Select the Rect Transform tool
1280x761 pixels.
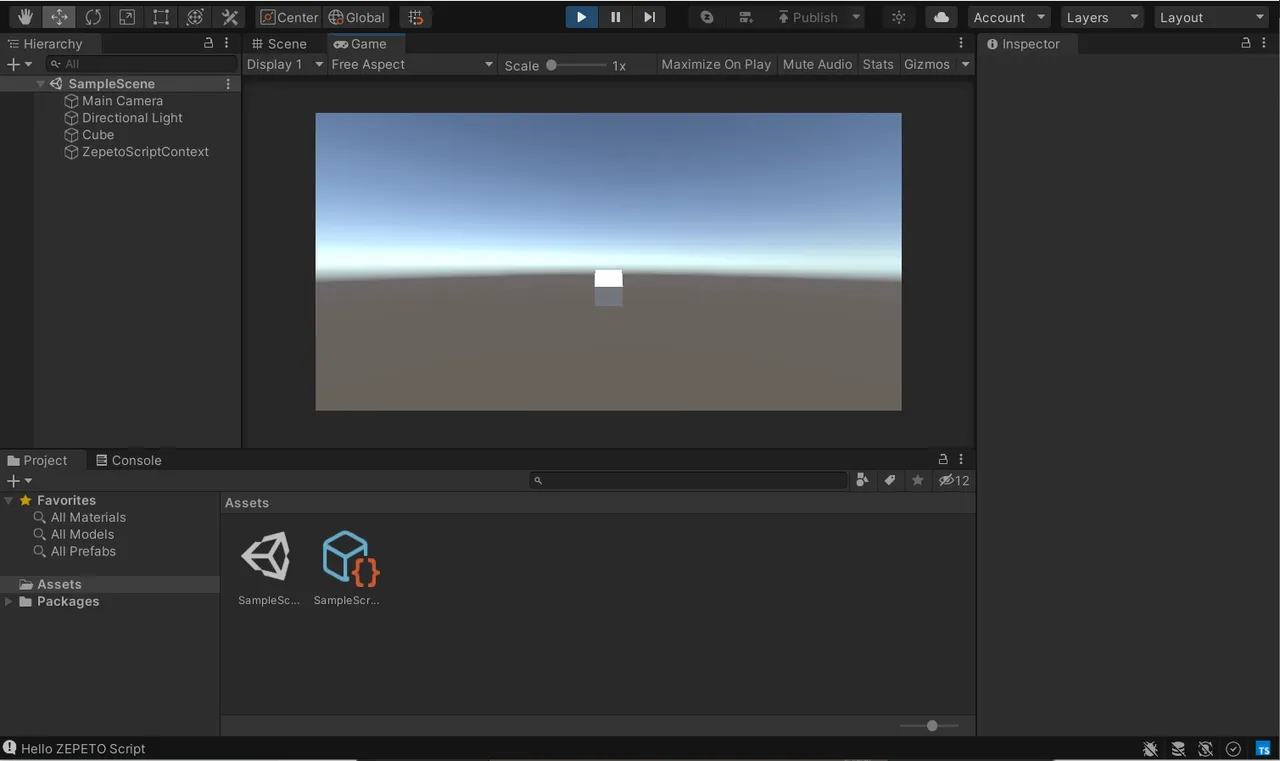coord(161,17)
